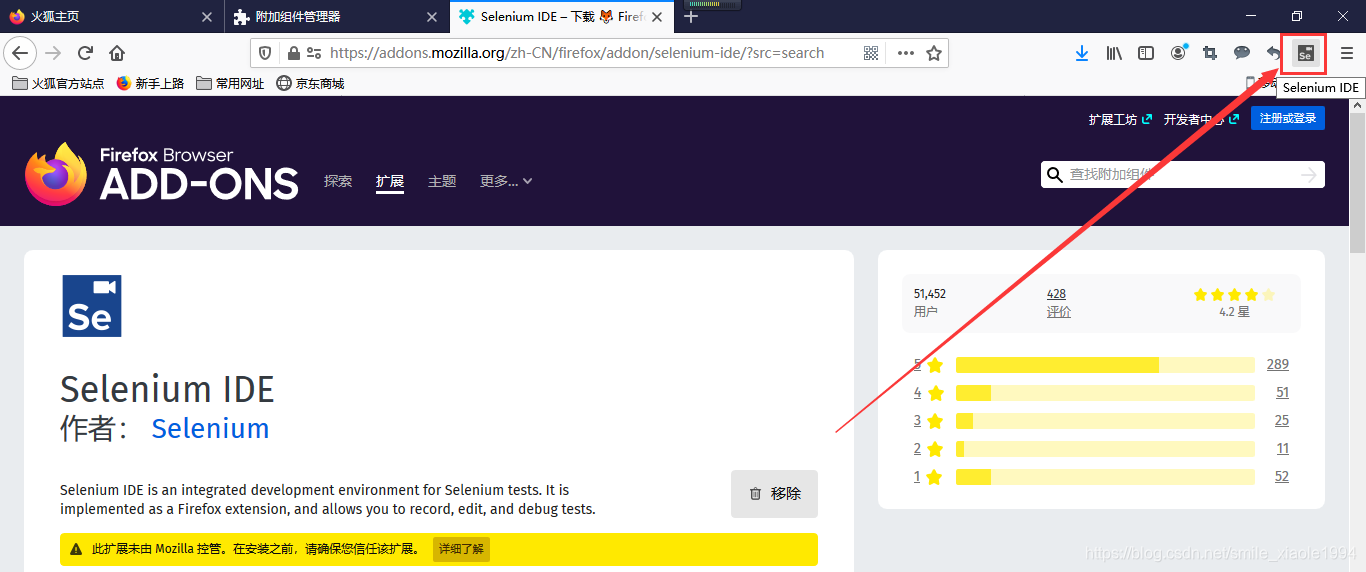1366x572 pixels.
Task: Open the 51 four-star review count
Action: click(x=1282, y=393)
